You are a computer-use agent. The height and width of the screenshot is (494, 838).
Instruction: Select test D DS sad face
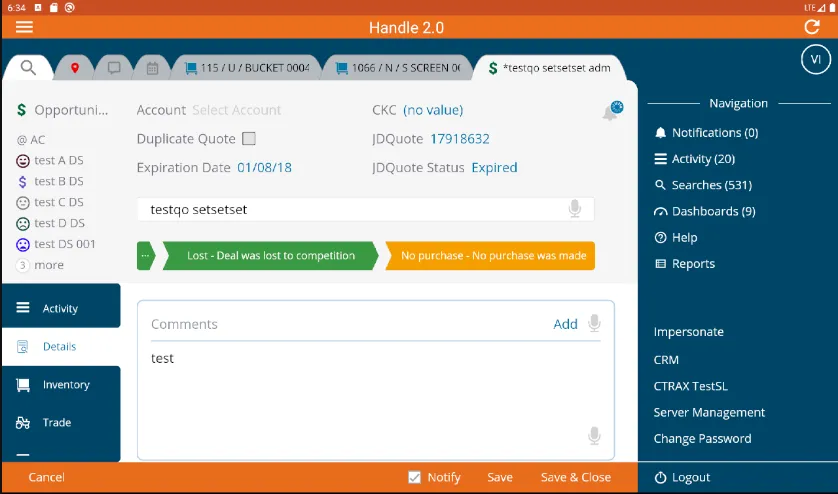50,223
